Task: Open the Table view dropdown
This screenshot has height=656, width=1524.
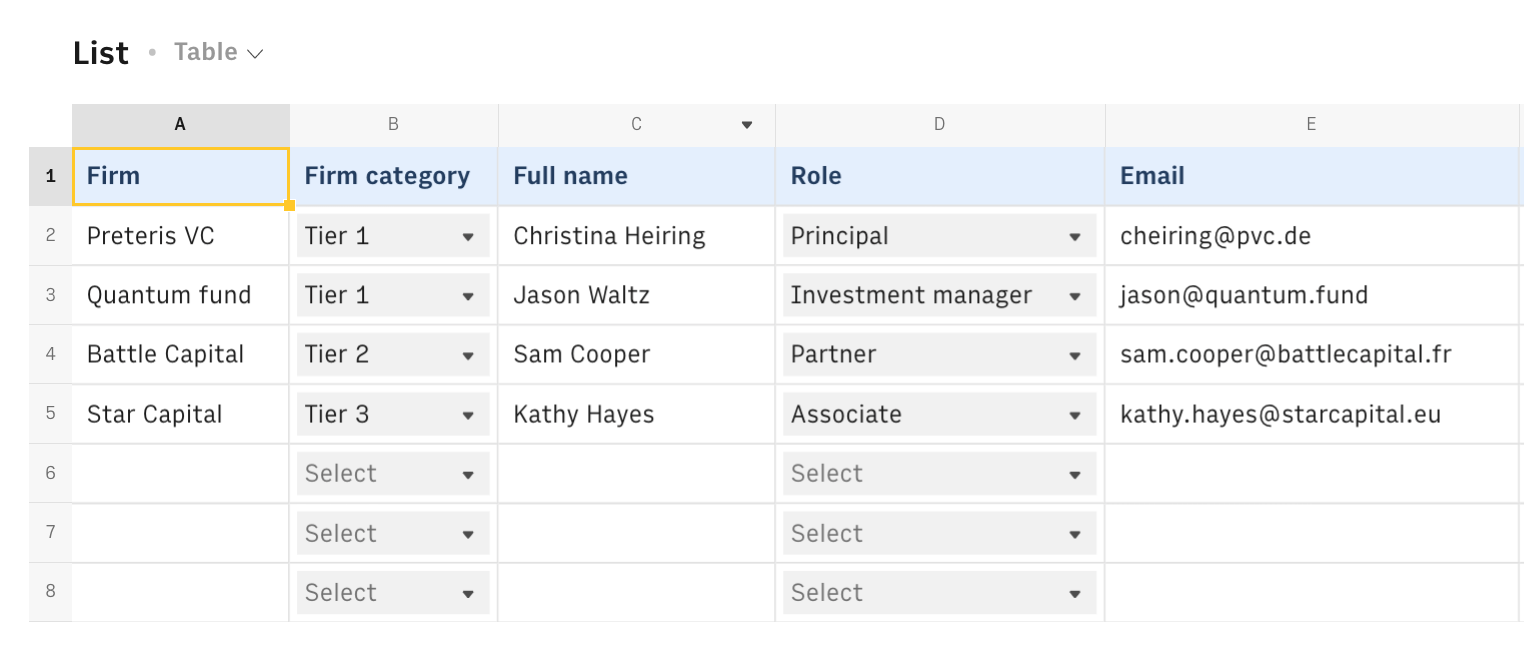Action: point(218,52)
